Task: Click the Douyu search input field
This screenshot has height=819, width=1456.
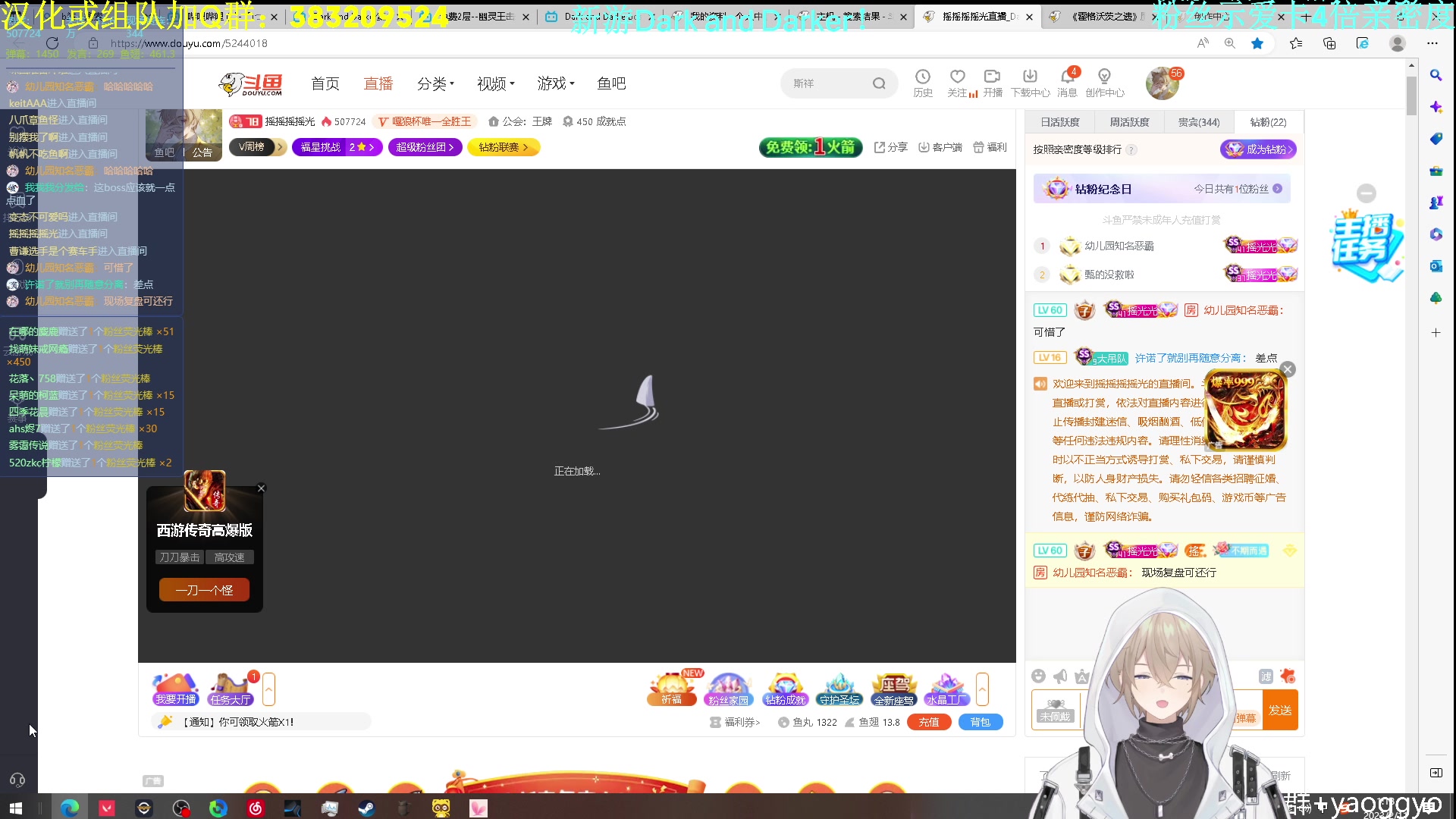Action: (827, 83)
